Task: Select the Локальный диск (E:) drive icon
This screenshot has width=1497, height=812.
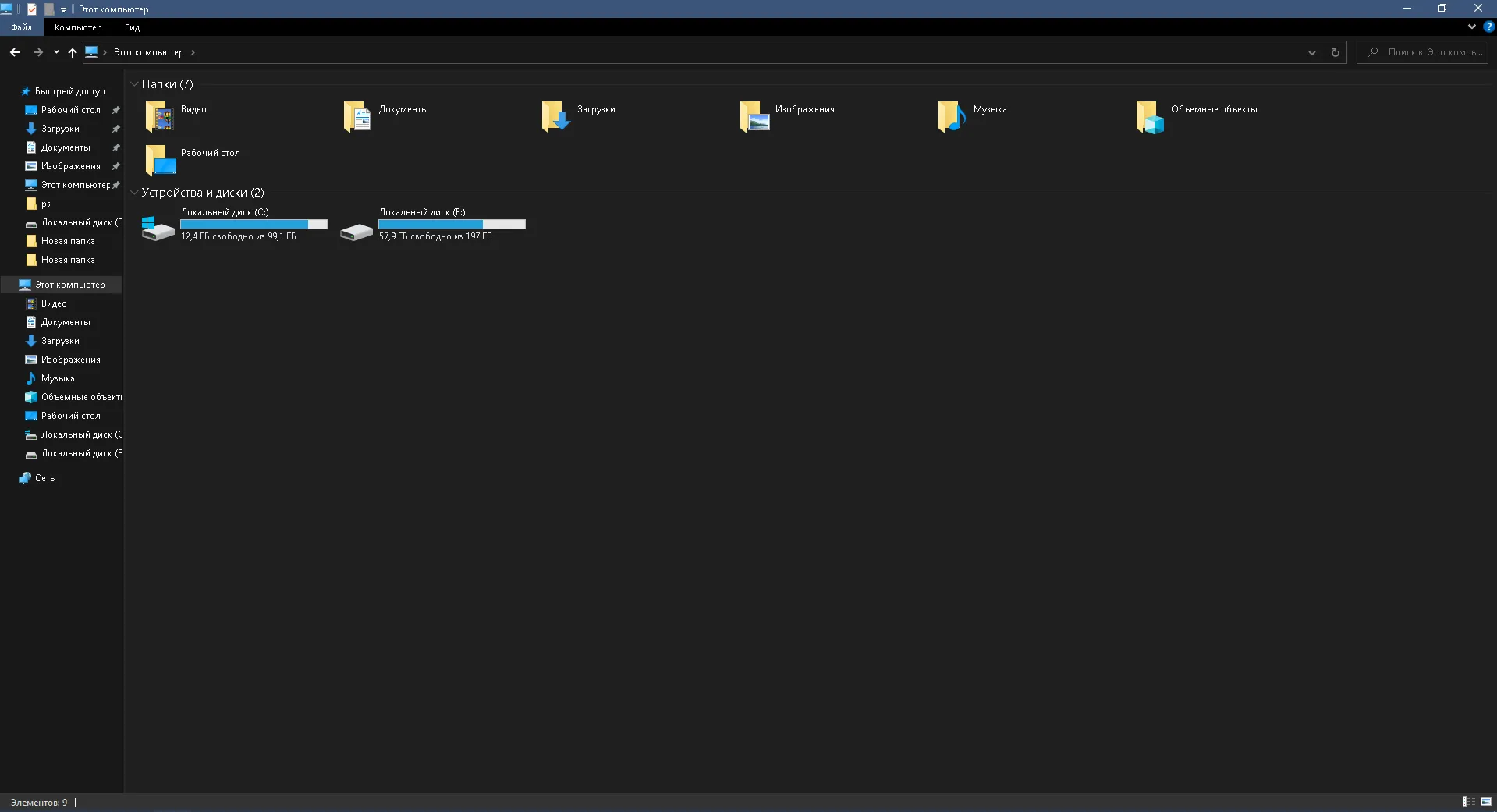Action: tap(357, 231)
